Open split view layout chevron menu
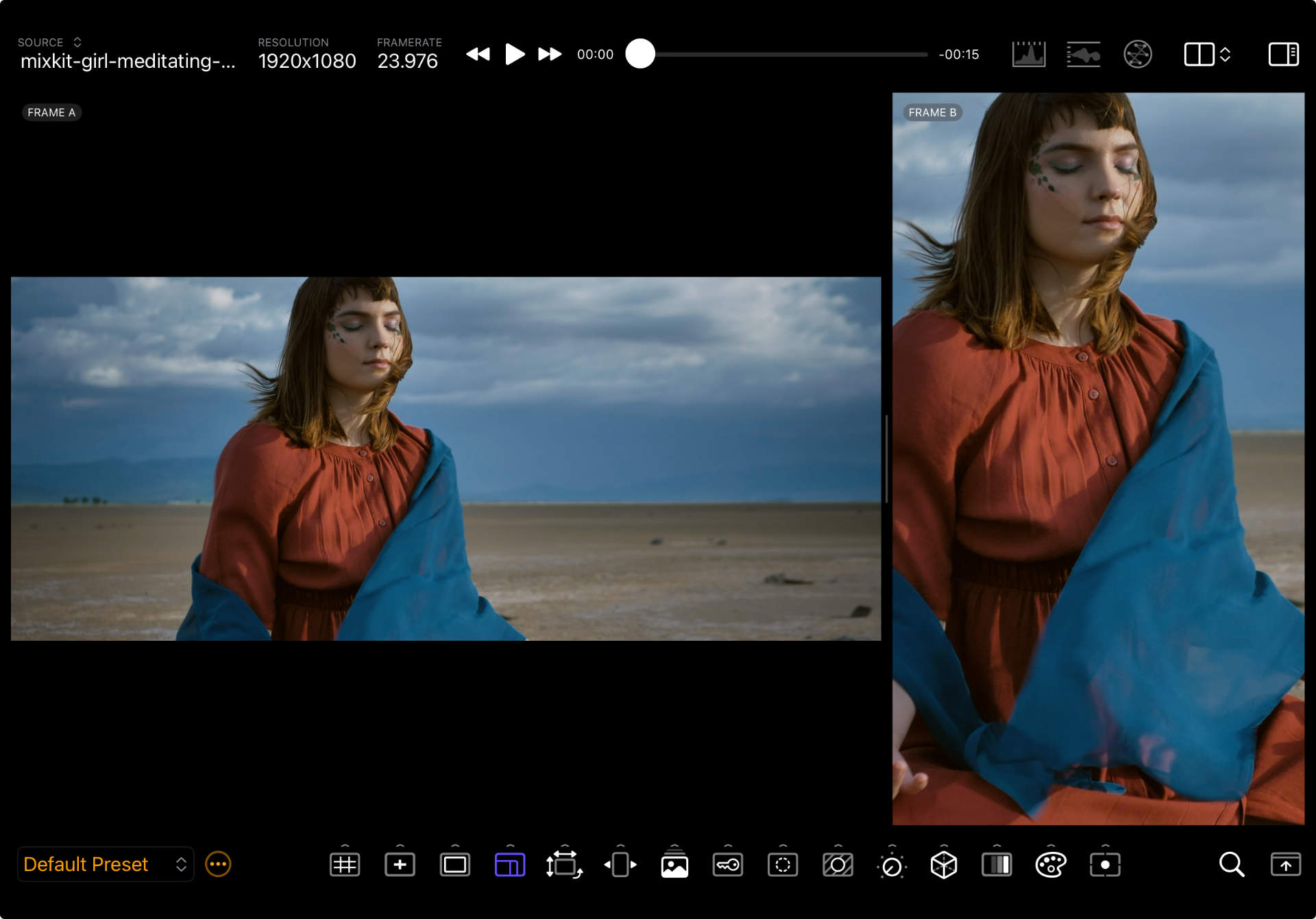The width and height of the screenshot is (1316, 919). [1225, 54]
